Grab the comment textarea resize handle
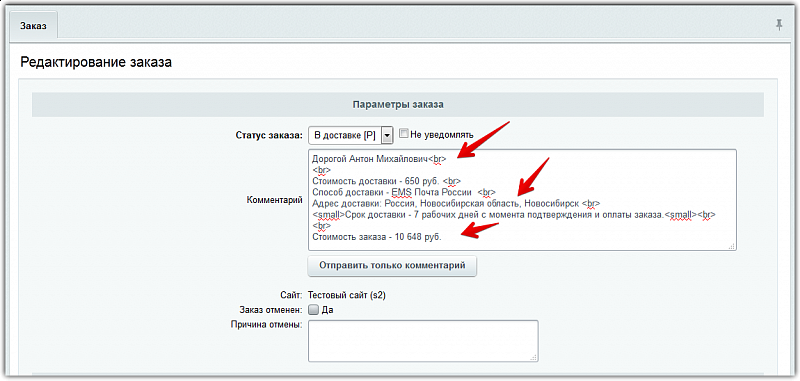Image resolution: width=800 pixels, height=381 pixels. click(x=732, y=246)
